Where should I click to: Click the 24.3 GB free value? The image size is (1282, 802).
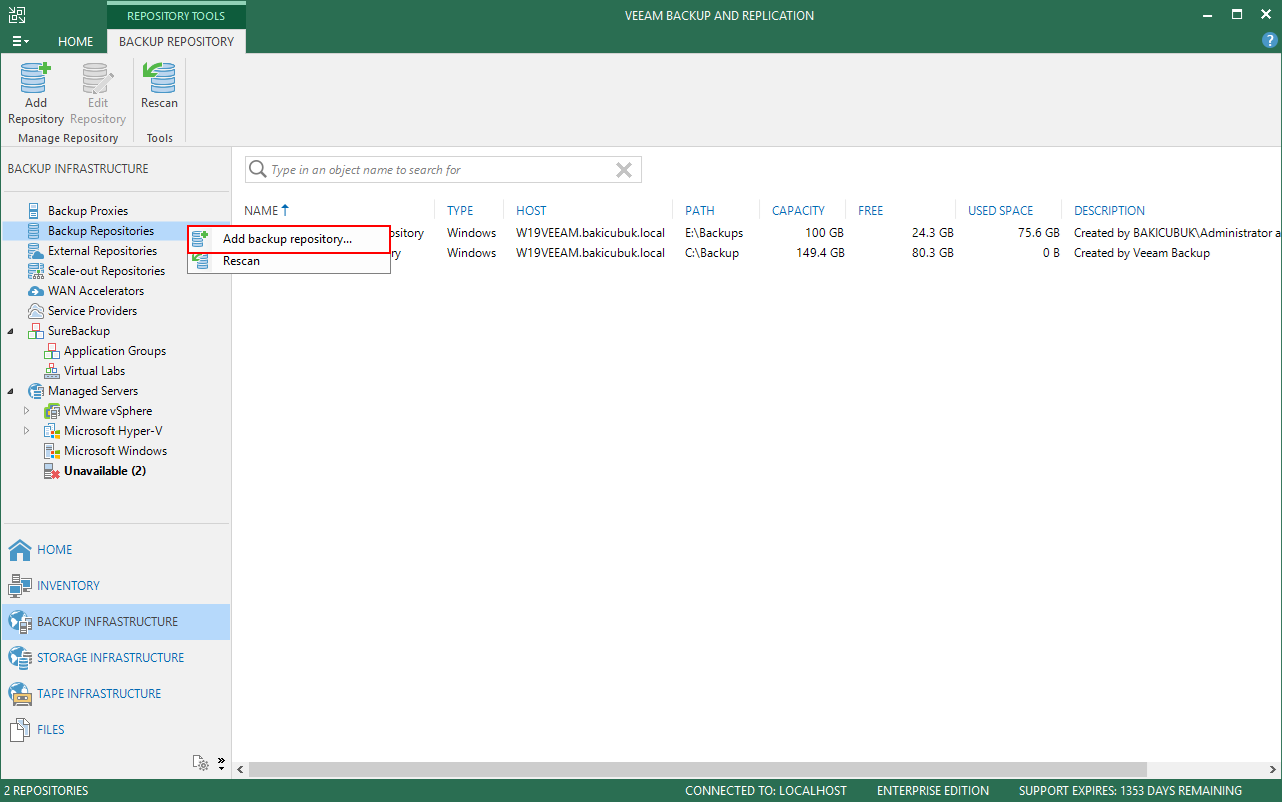[932, 233]
